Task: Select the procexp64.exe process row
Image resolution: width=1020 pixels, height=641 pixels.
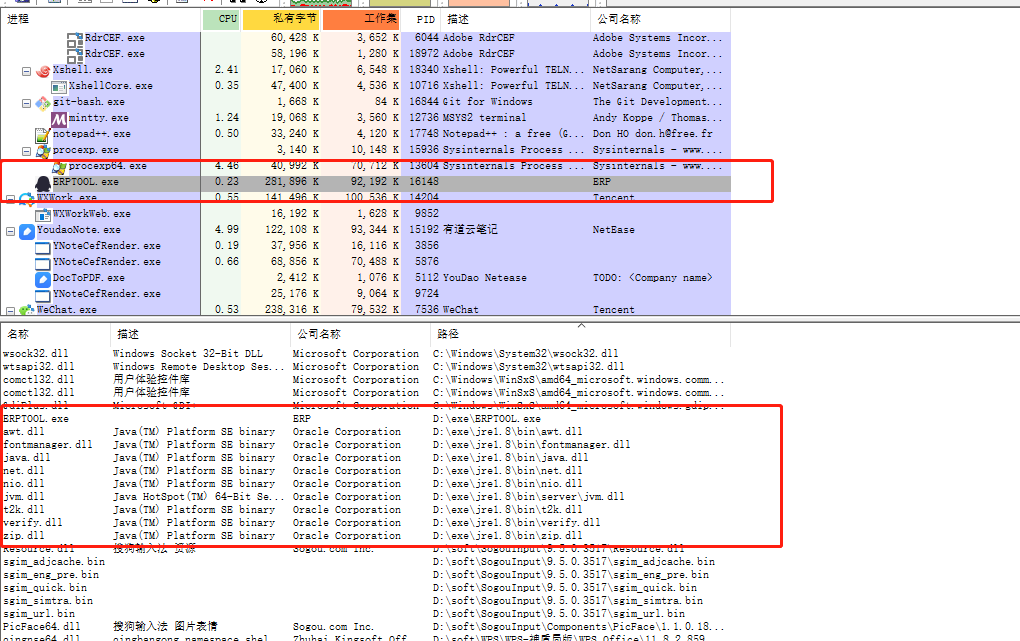Action: click(366, 166)
